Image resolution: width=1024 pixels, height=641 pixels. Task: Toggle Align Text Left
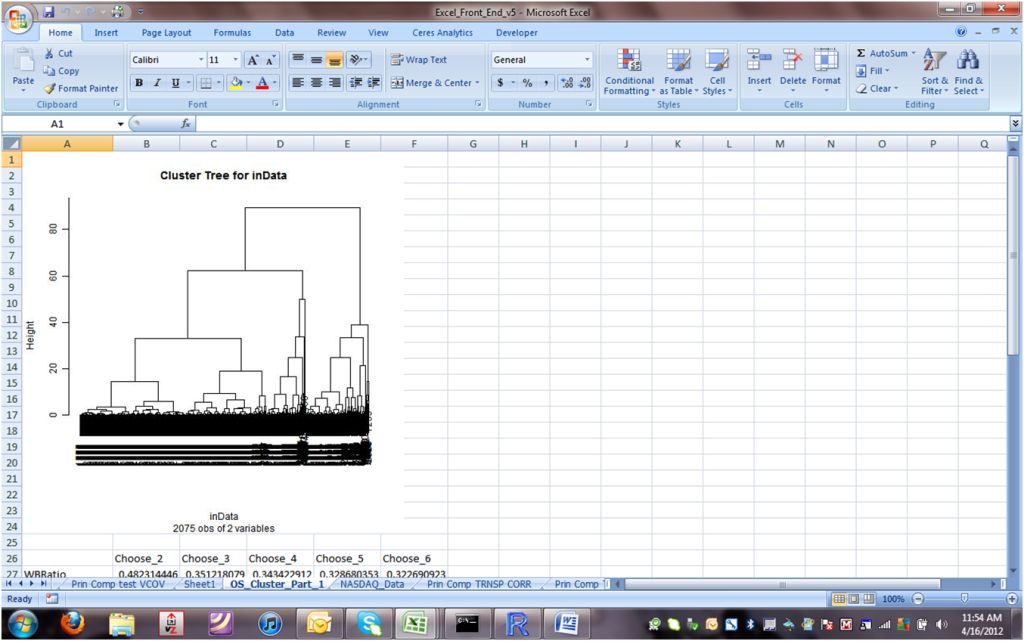298,83
